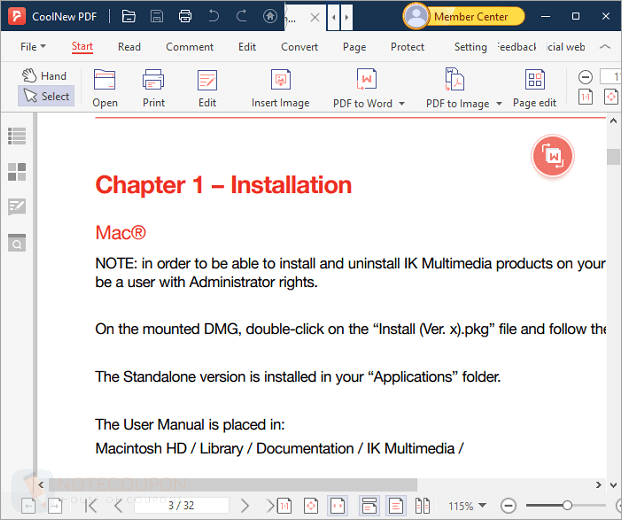Go to the next page
This screenshot has height=520, width=622.
click(x=245, y=506)
